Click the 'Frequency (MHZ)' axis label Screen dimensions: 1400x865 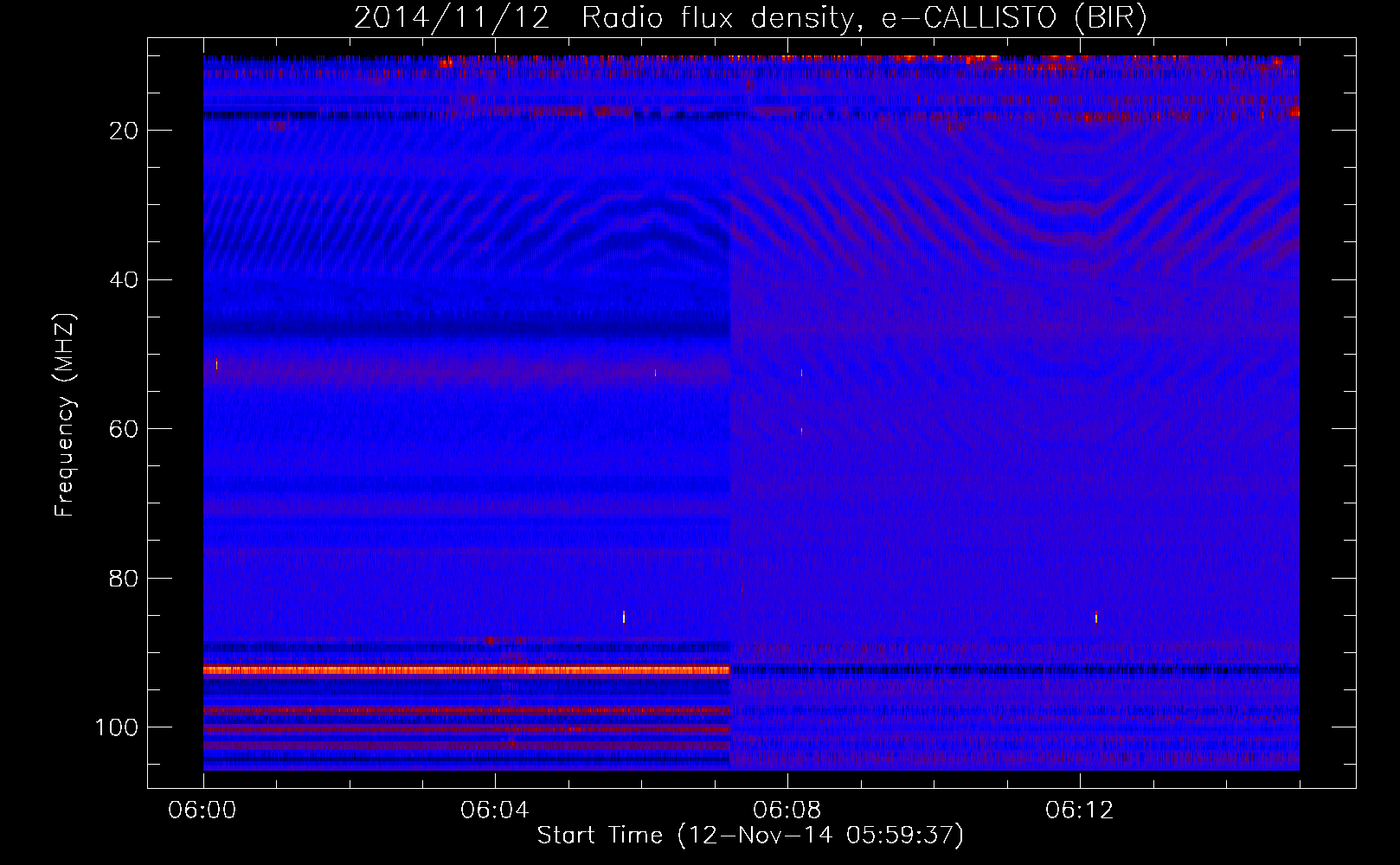coord(65,414)
